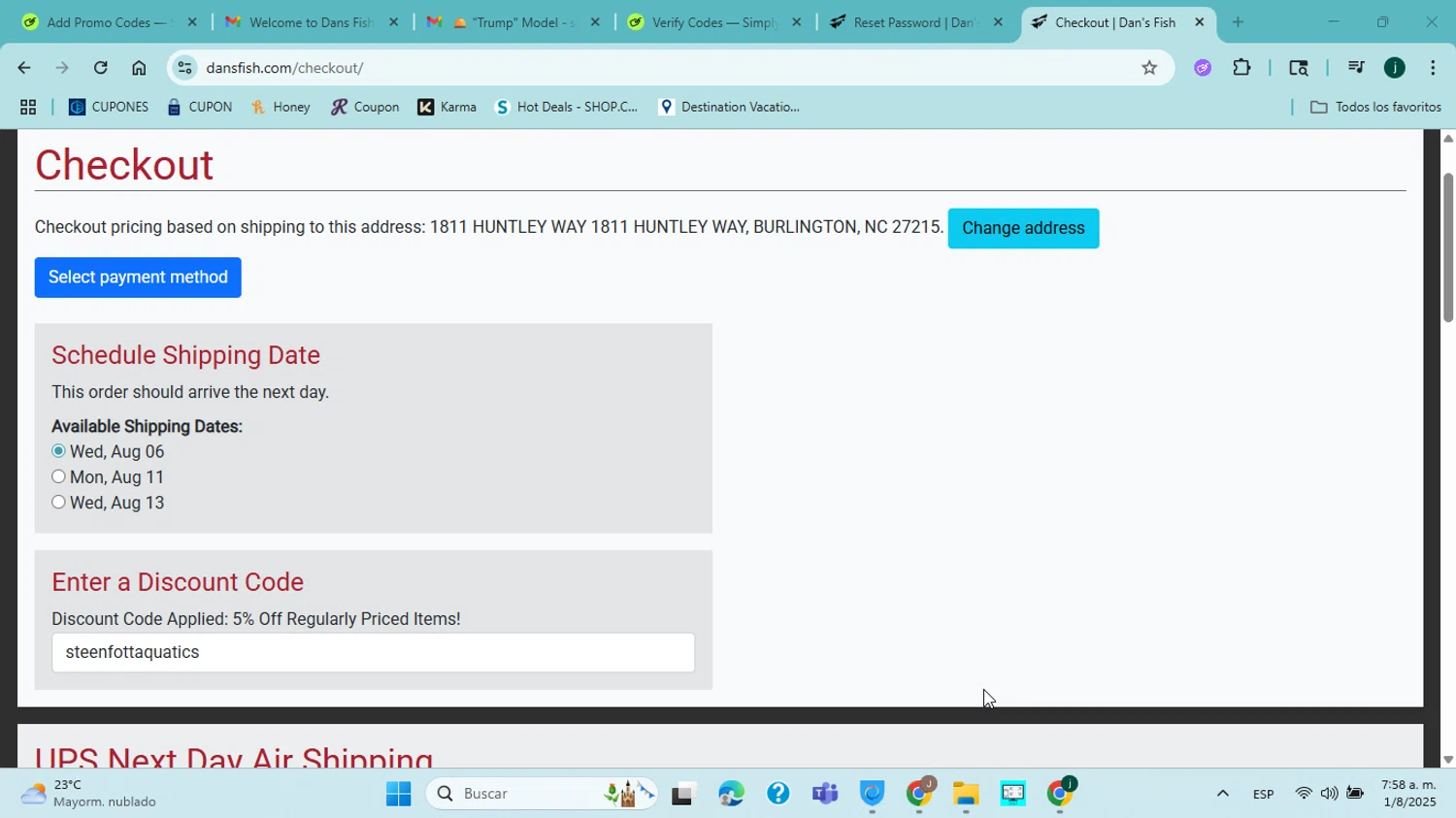Select Mon, Aug 11 shipping date
The height and width of the screenshot is (818, 1456).
[x=58, y=476]
